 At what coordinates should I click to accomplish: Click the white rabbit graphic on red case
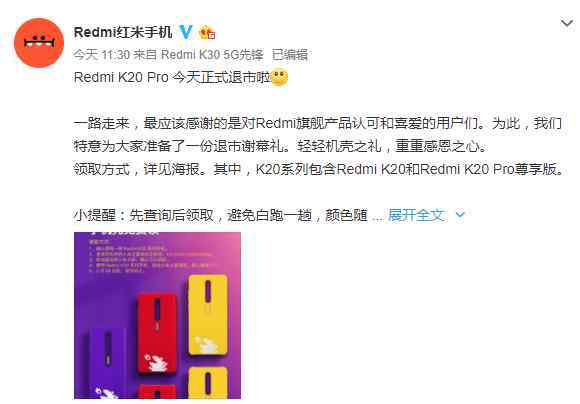point(156,363)
